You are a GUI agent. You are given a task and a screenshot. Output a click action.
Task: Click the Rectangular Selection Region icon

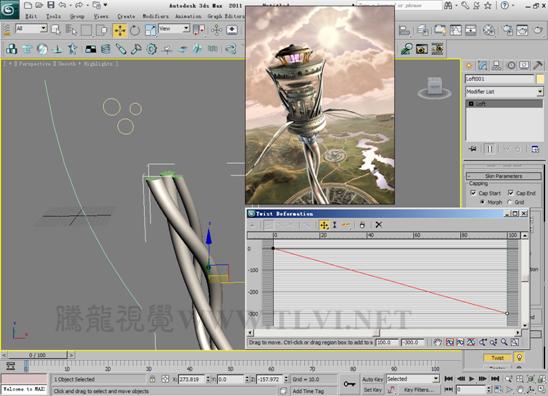click(86, 30)
